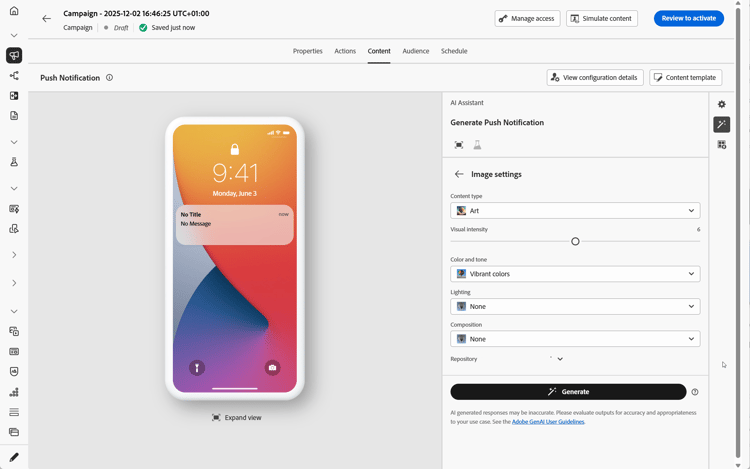Click the Visual intensity slider handle

575,241
